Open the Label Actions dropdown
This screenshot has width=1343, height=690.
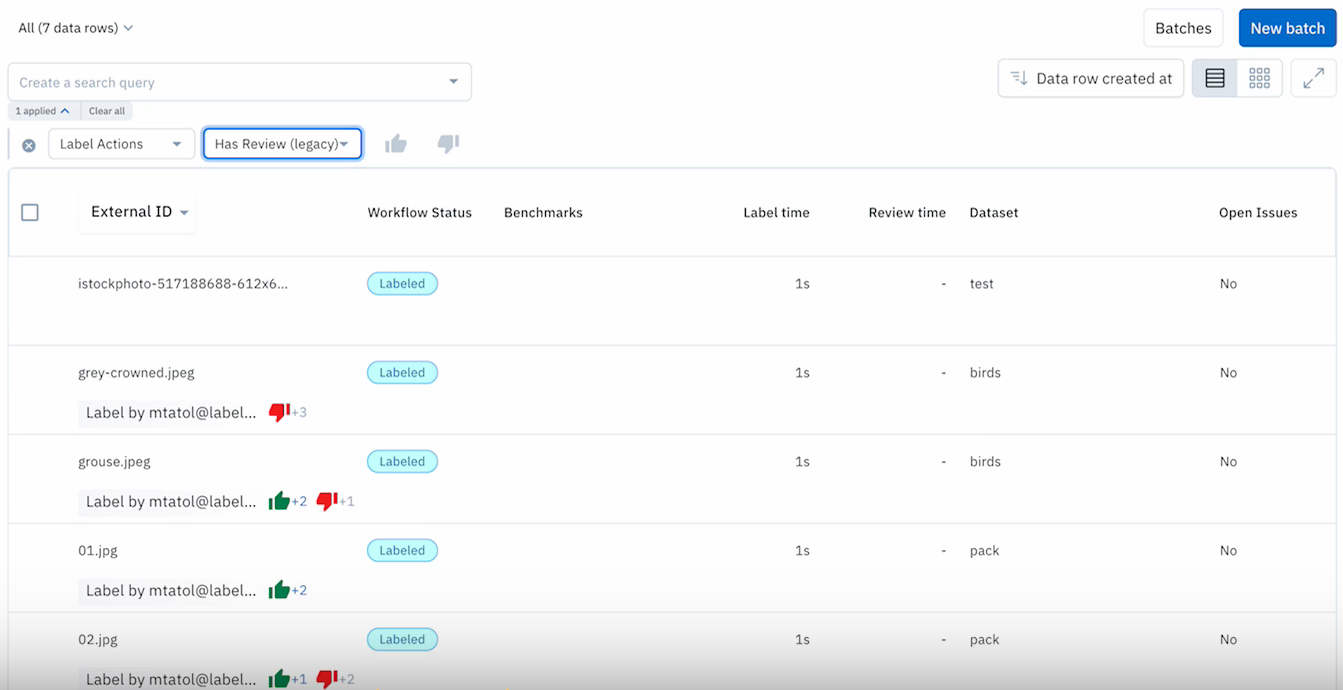coord(122,144)
